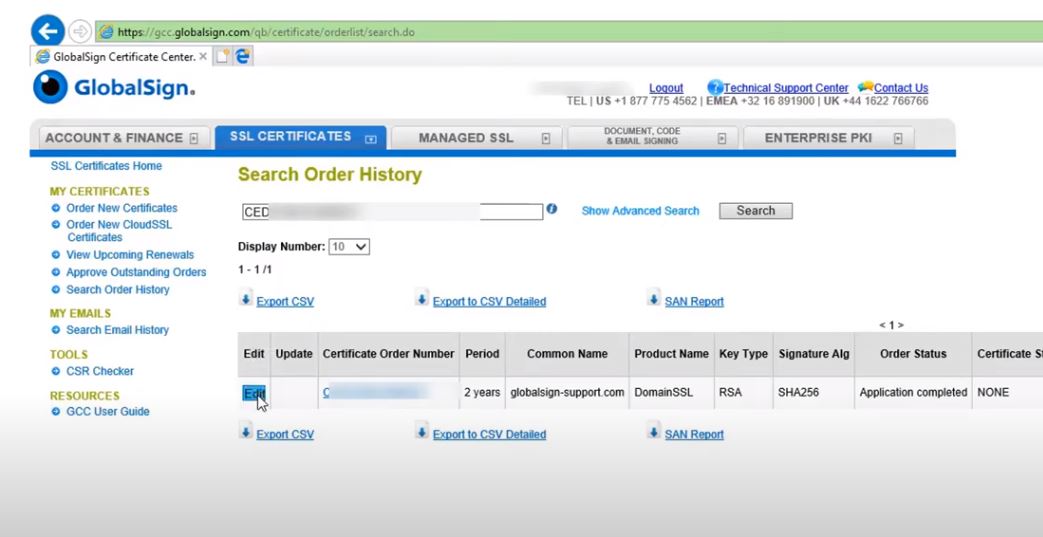1043x537 pixels.
Task: Expand the Managed SSL tab arrow
Action: coord(545,138)
